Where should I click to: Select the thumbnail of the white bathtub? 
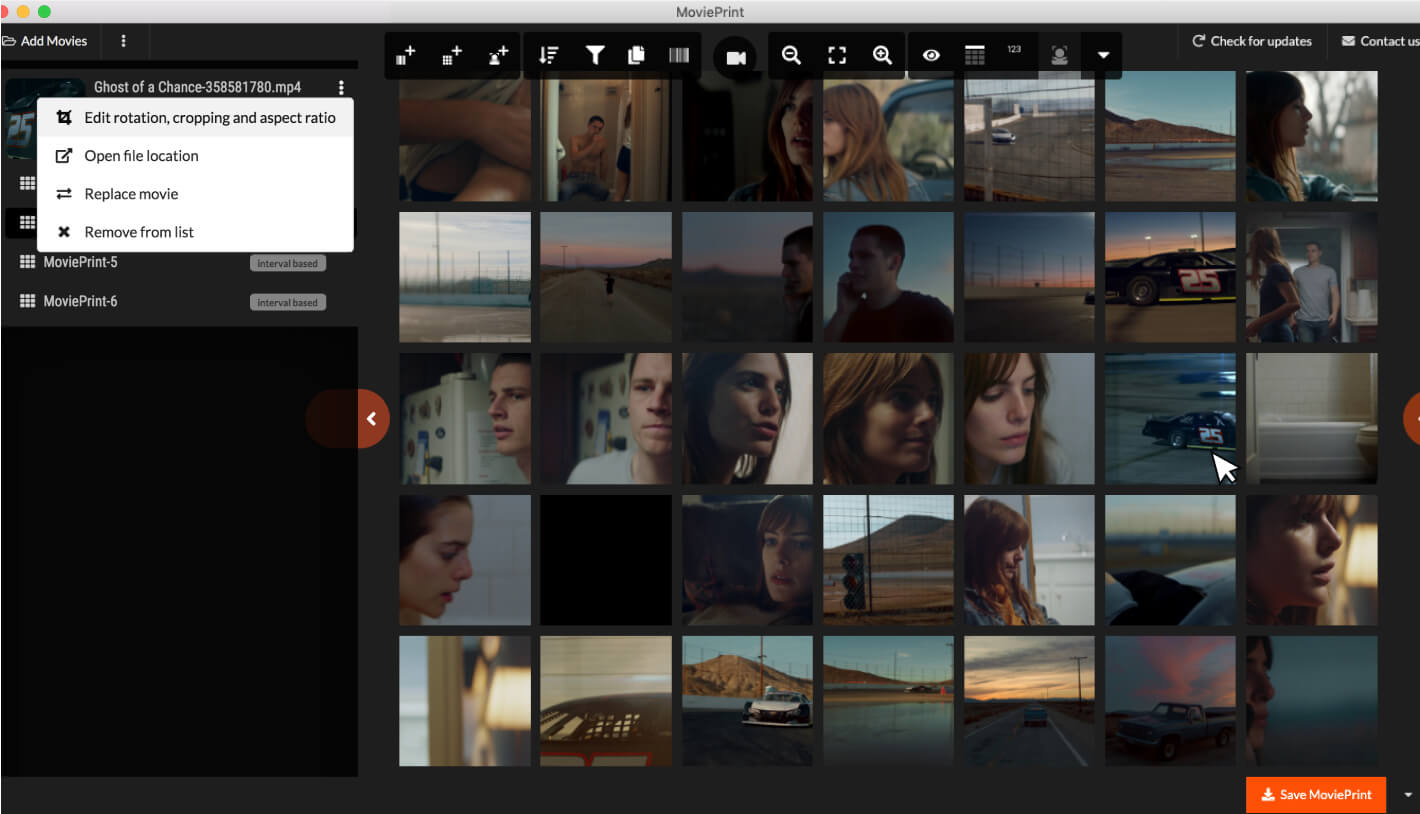[1312, 418]
